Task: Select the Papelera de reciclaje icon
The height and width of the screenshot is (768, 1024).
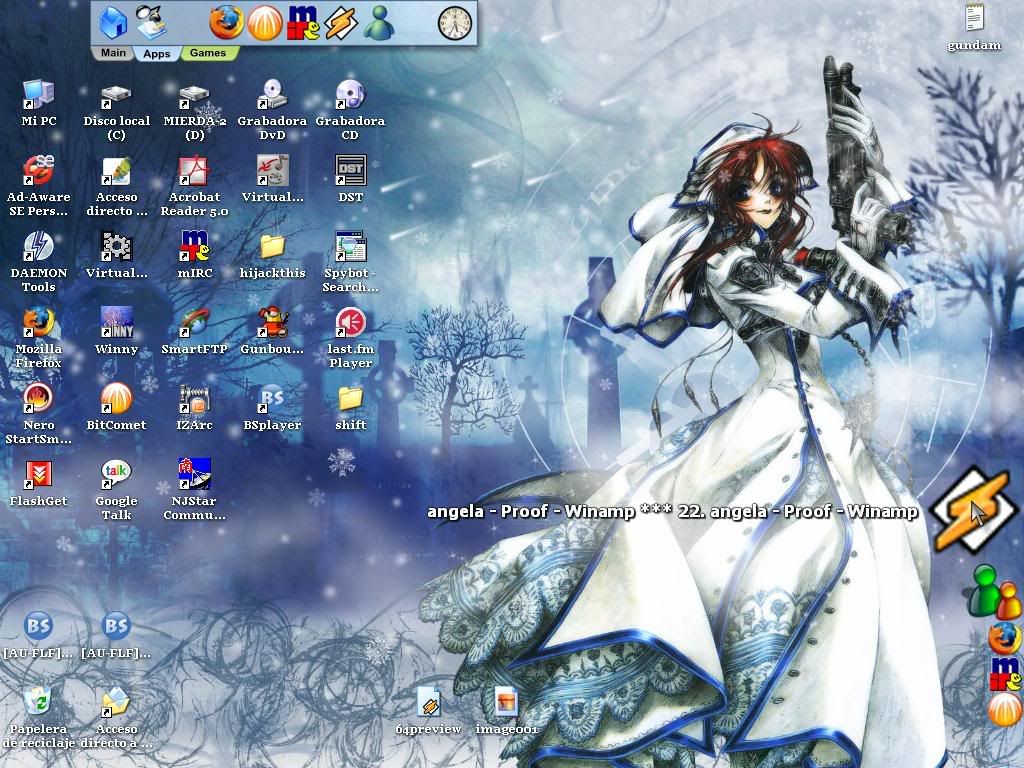Action: tap(39, 717)
